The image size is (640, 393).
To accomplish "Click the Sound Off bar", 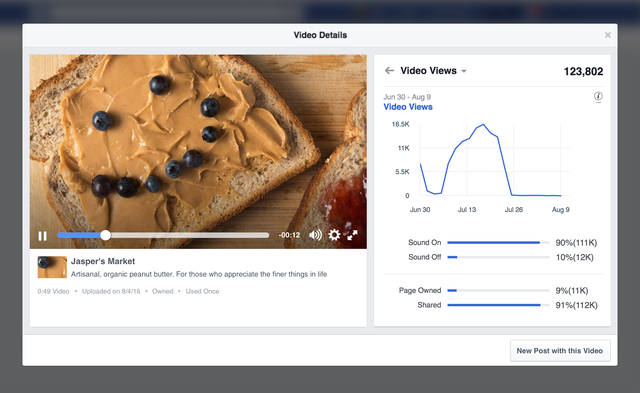I will (498, 257).
